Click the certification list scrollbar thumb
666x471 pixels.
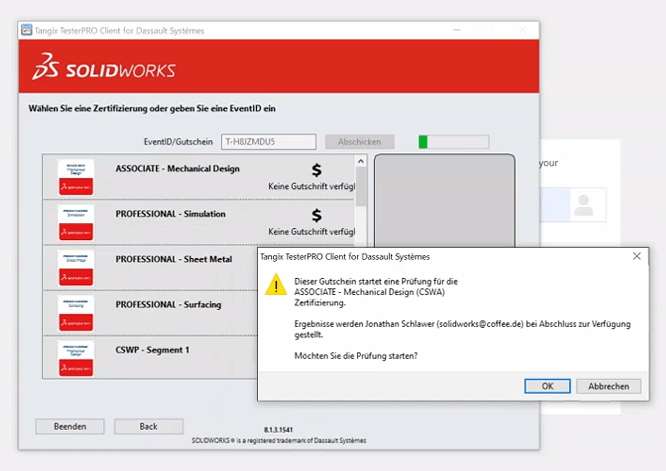pos(361,187)
